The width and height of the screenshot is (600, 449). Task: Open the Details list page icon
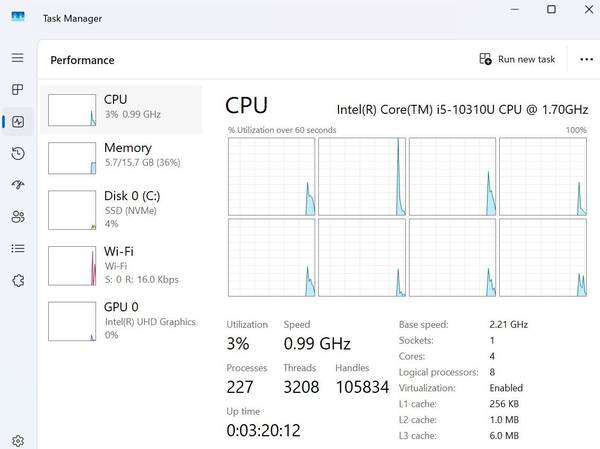[18, 249]
